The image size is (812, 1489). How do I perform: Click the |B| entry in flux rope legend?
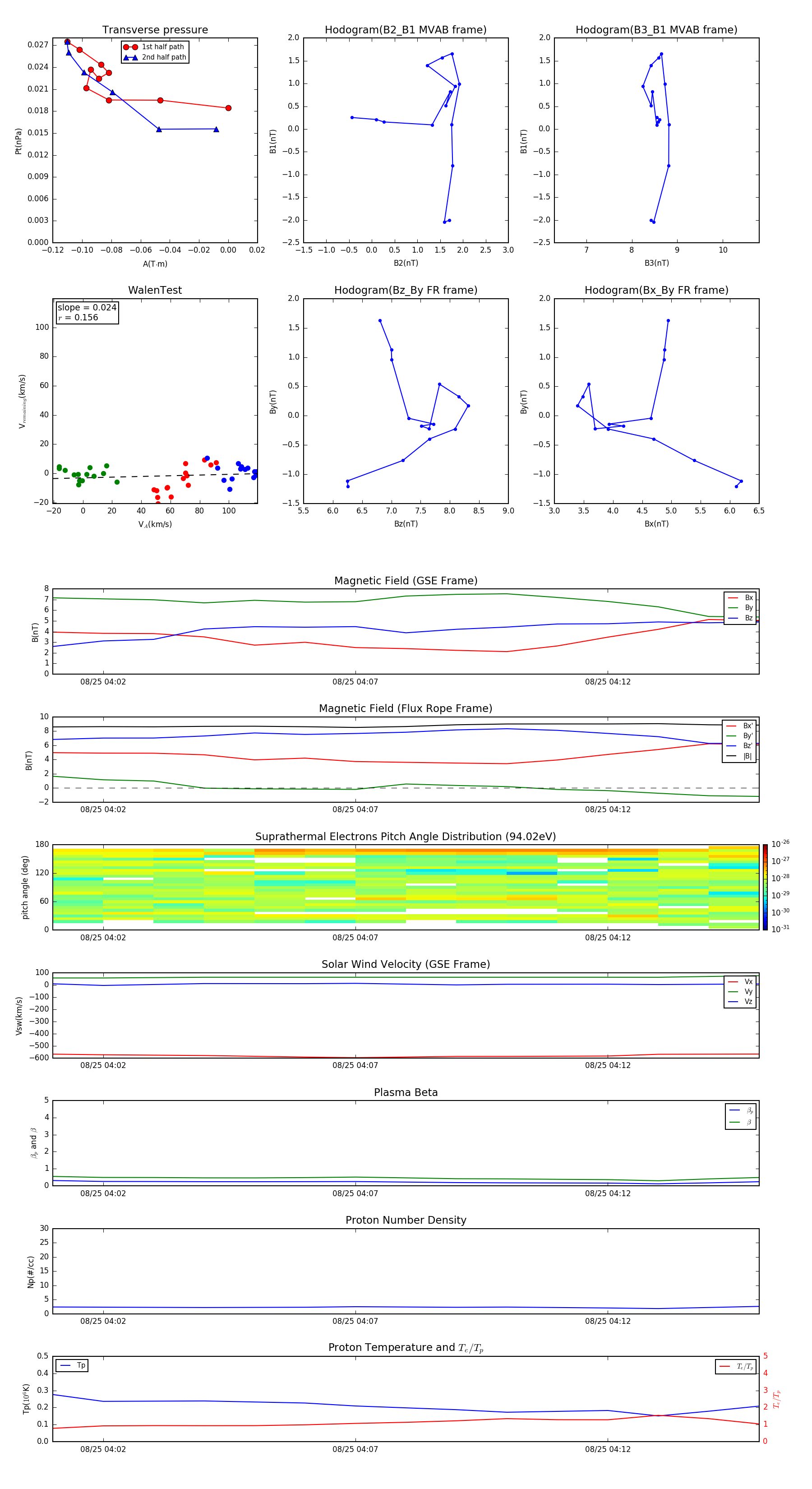click(740, 756)
